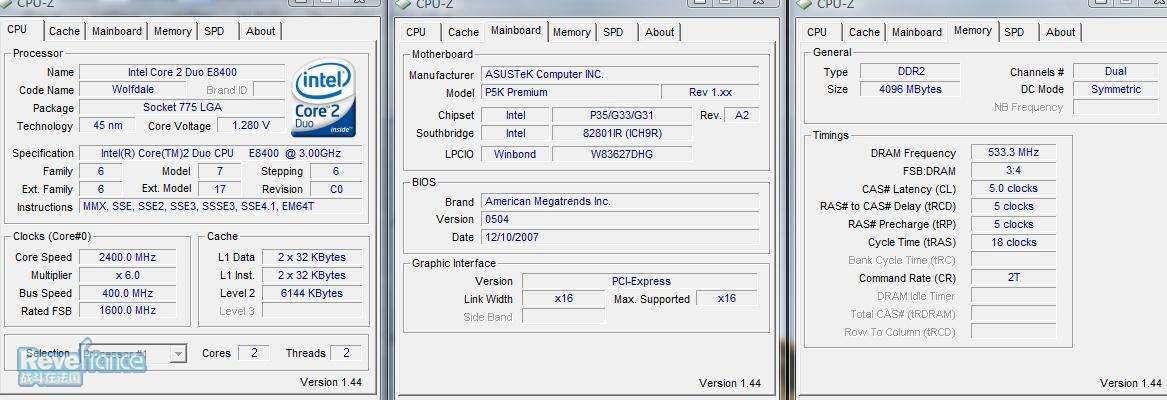
Task: Switch to Memory tab in the middle Mainboard window
Action: (572, 32)
